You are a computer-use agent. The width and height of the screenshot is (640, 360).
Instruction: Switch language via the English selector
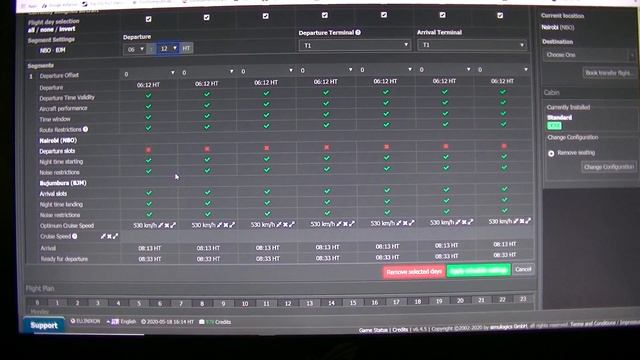click(124, 322)
